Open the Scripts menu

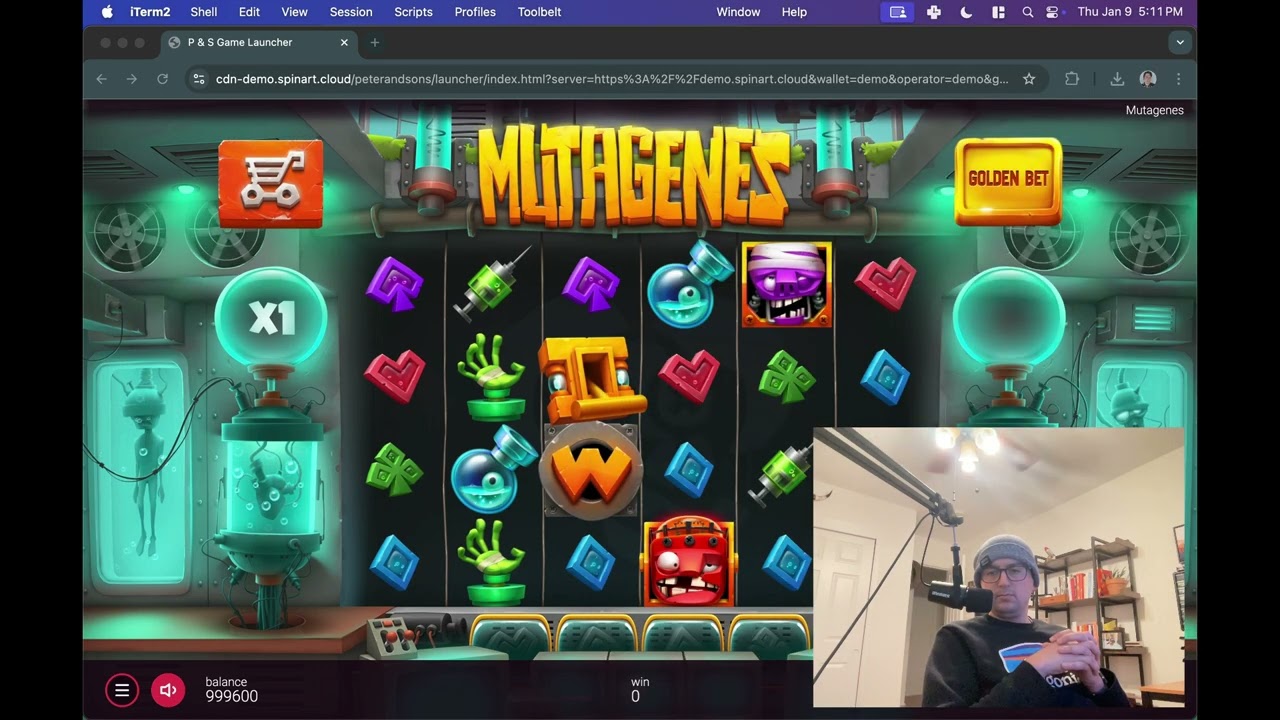pos(413,12)
